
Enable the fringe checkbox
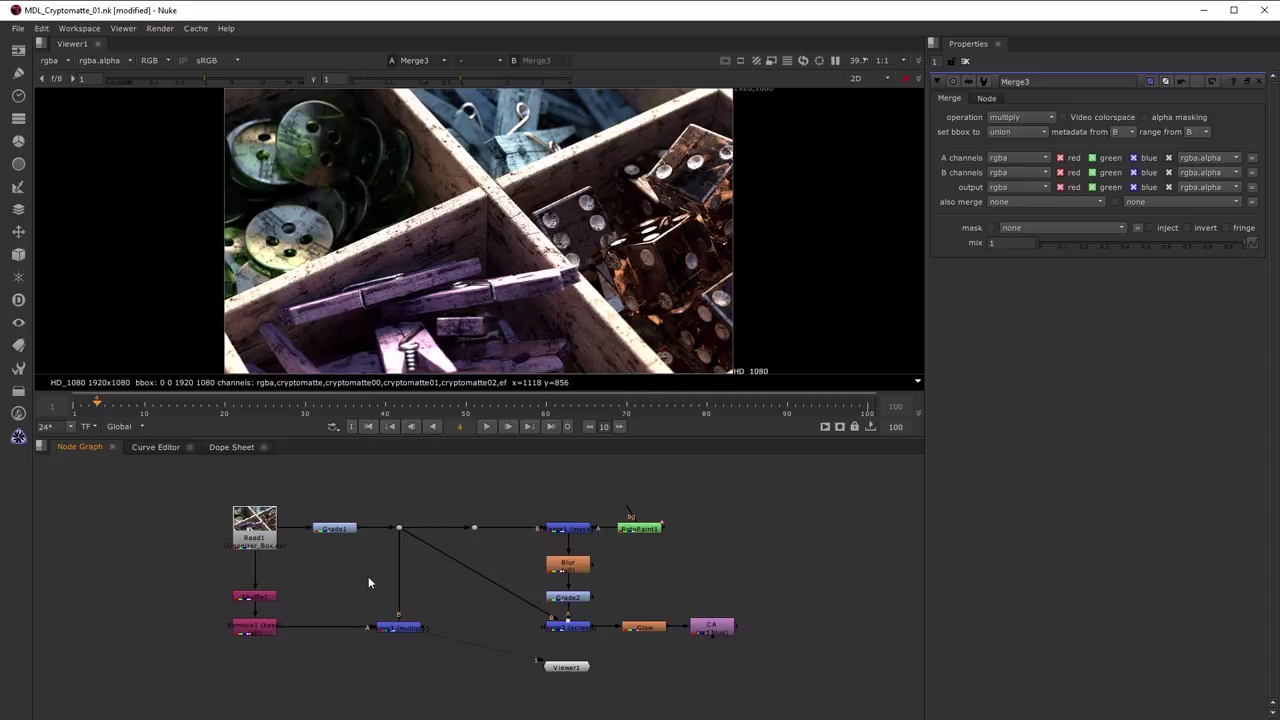pos(1225,228)
